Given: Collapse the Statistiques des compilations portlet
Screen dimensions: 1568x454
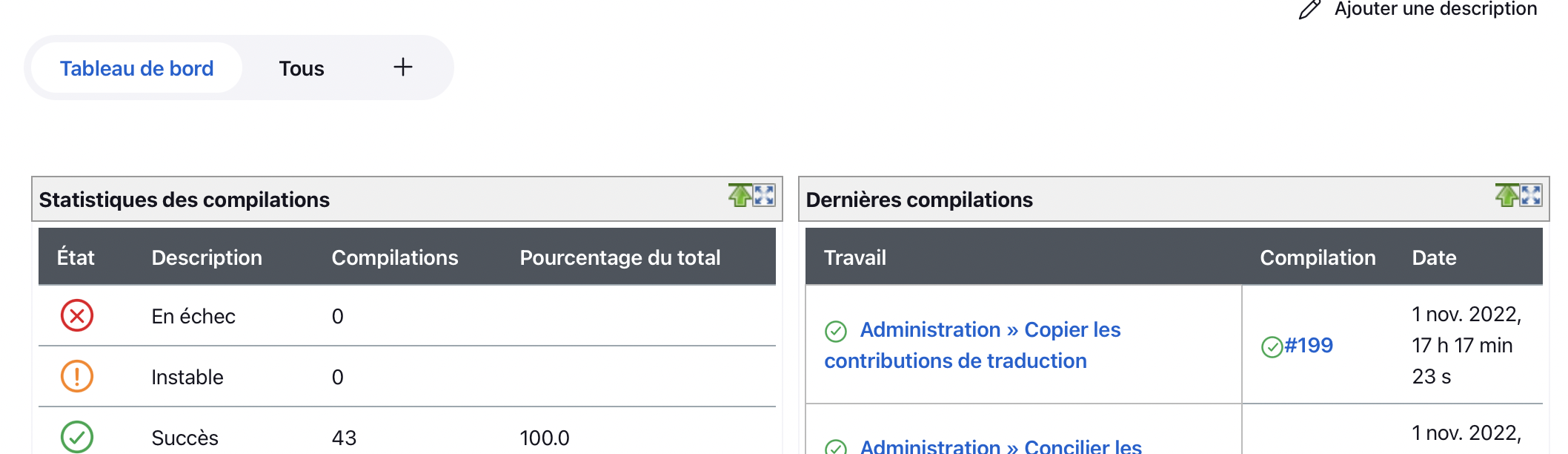Looking at the screenshot, I should [740, 195].
